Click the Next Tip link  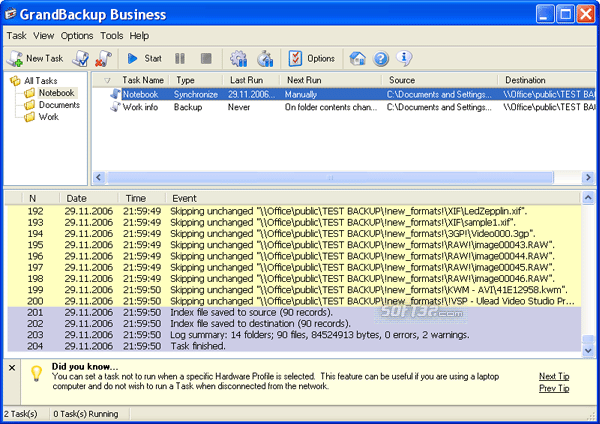(554, 377)
